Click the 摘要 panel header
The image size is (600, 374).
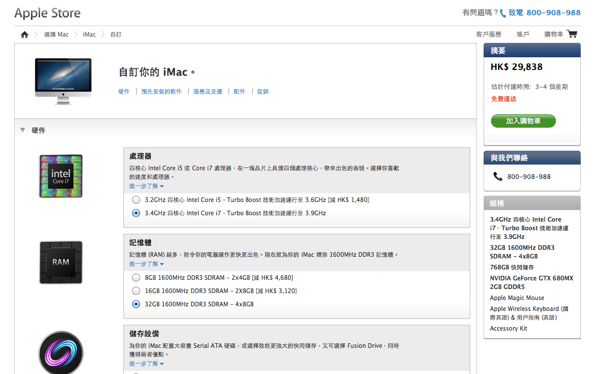click(532, 51)
